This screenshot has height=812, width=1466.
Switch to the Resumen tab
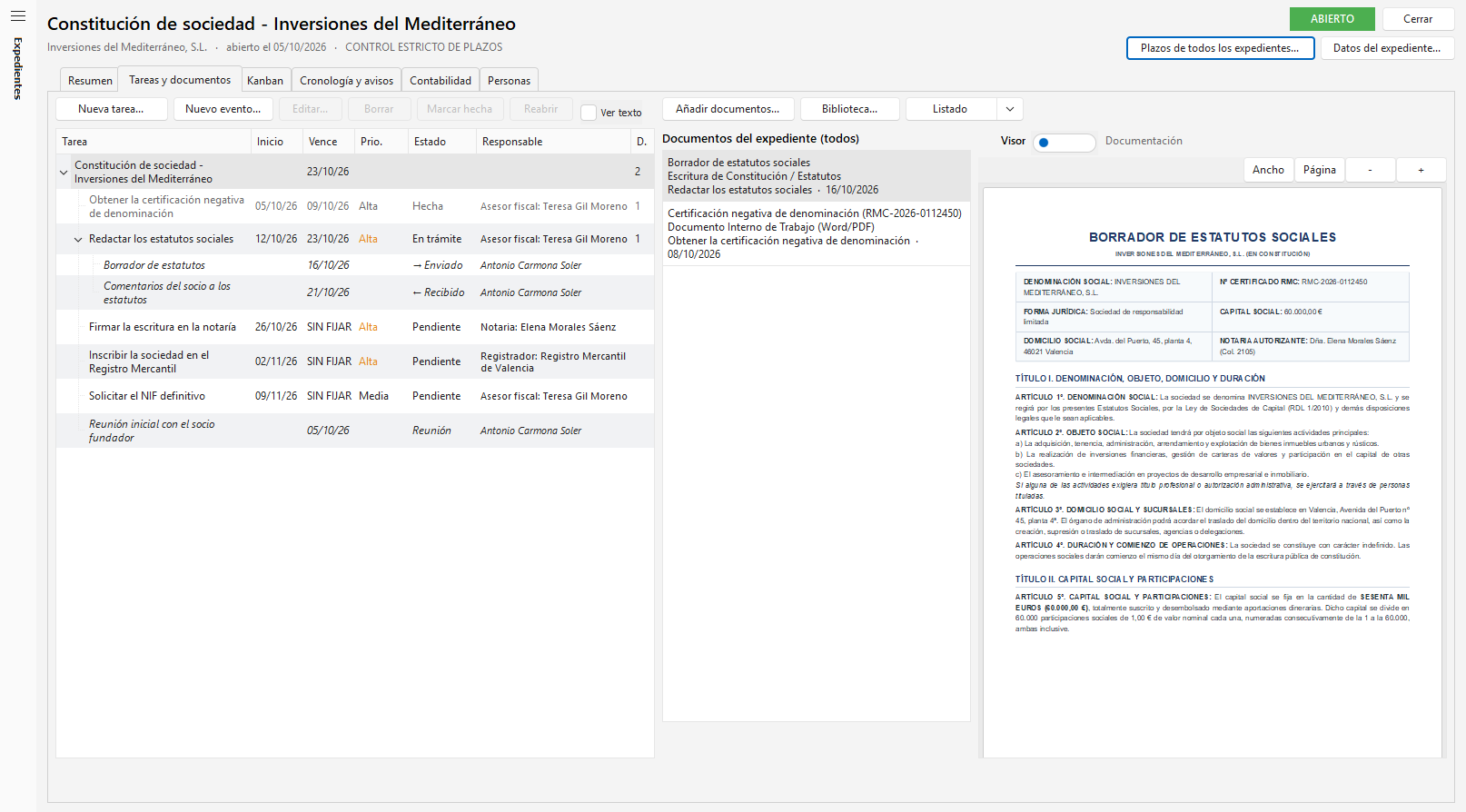[90, 81]
